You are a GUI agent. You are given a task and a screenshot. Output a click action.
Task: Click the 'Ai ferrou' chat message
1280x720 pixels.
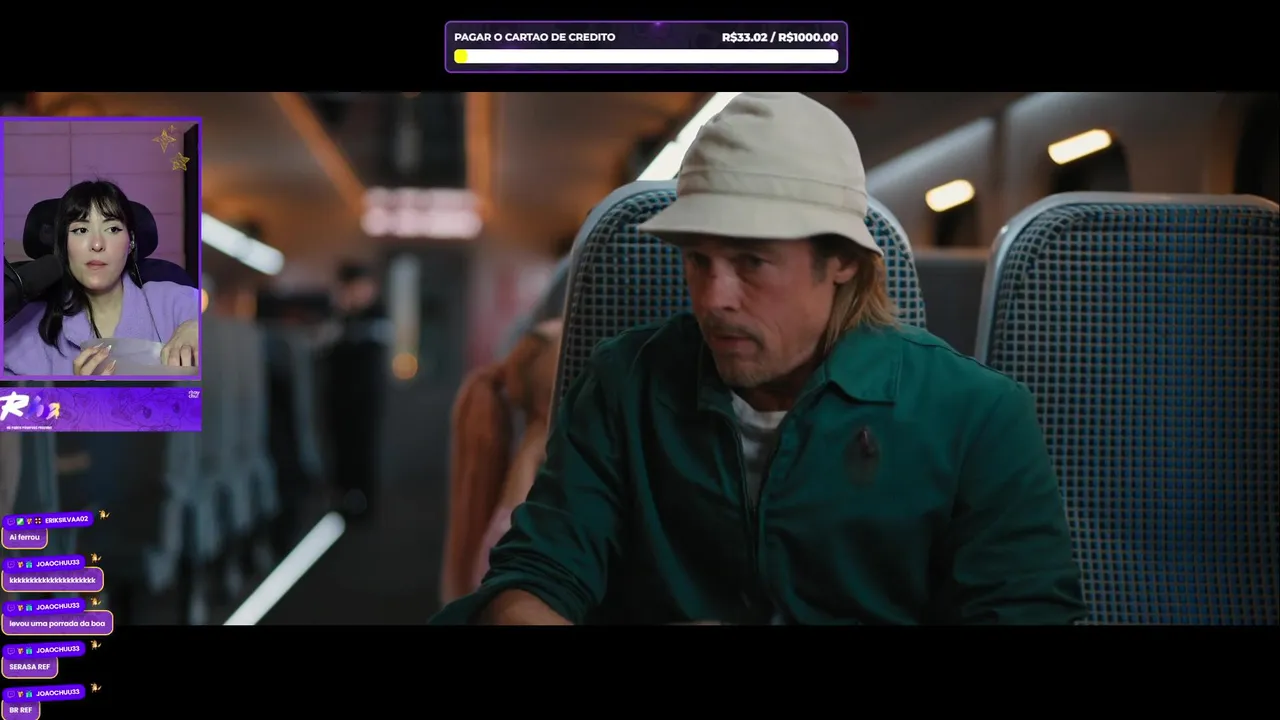24,537
